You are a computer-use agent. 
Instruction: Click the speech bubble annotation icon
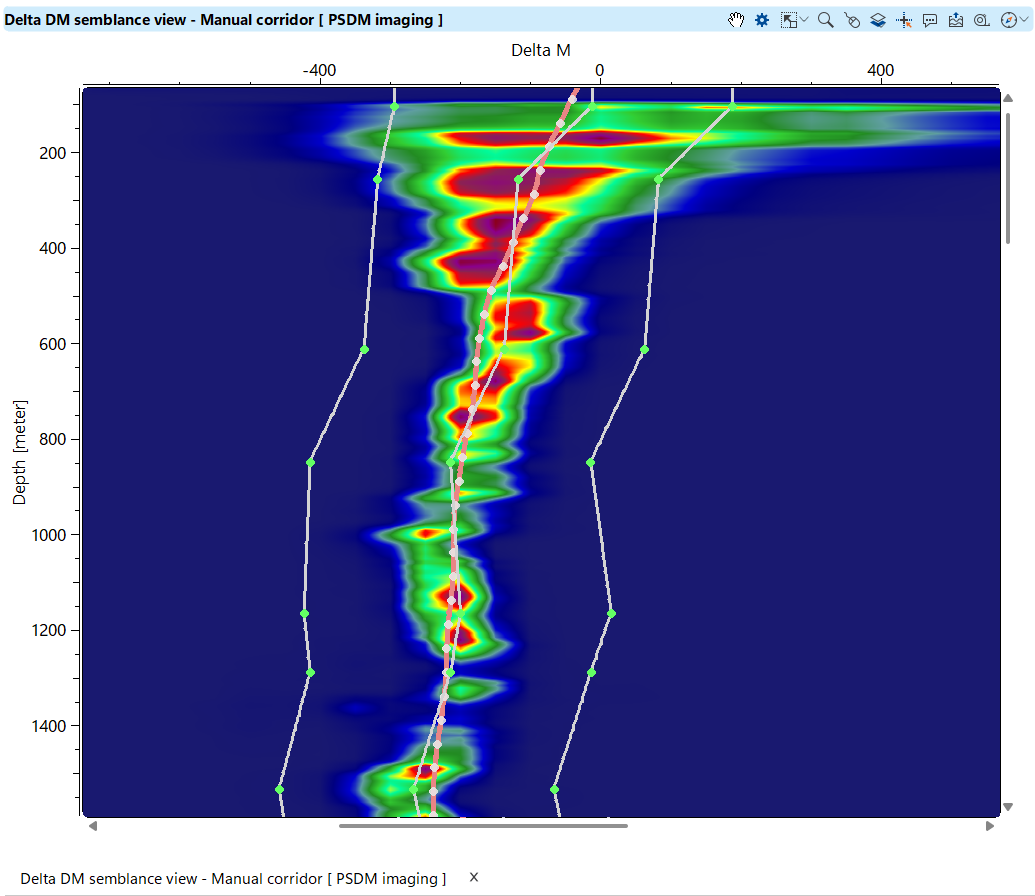[930, 20]
